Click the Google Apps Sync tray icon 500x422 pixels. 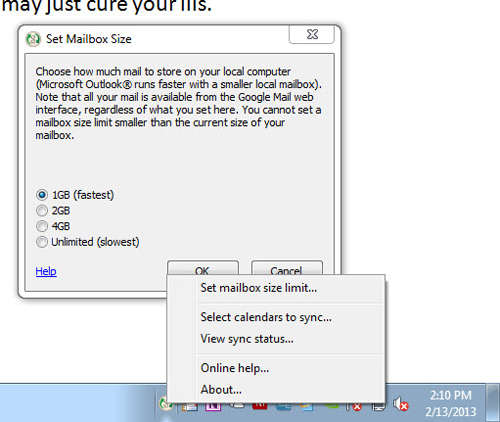[x=166, y=404]
